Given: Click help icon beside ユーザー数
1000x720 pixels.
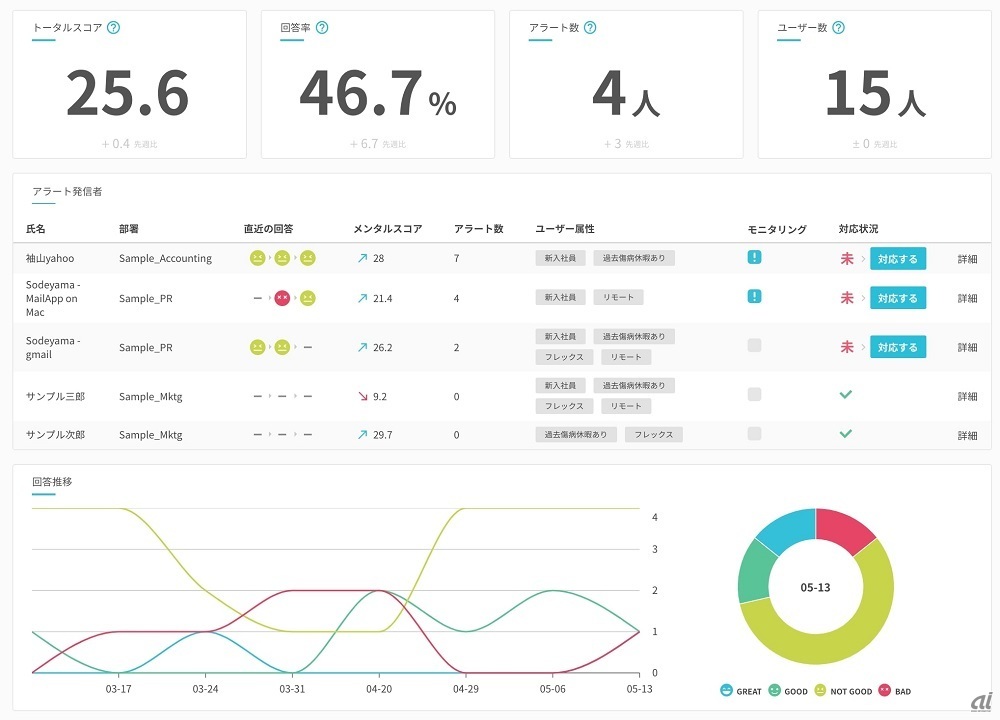Looking at the screenshot, I should point(838,28).
